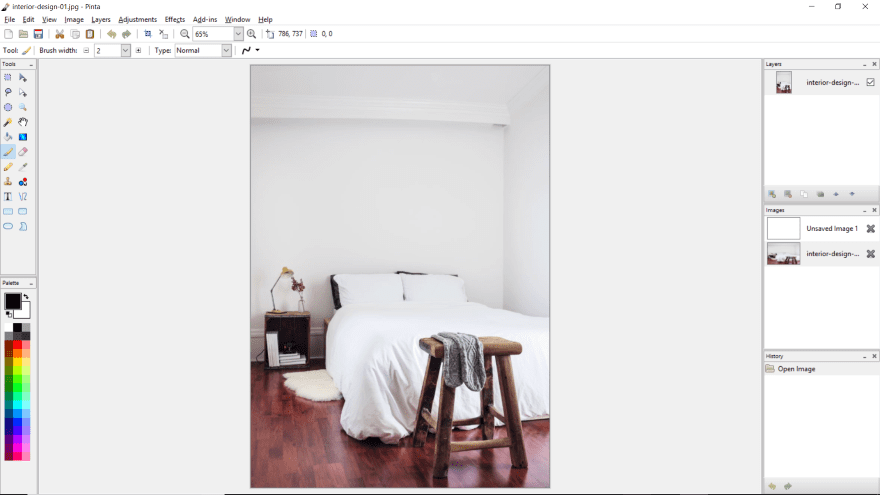Image resolution: width=880 pixels, height=495 pixels.
Task: Close the Layers panel
Action: [874, 65]
